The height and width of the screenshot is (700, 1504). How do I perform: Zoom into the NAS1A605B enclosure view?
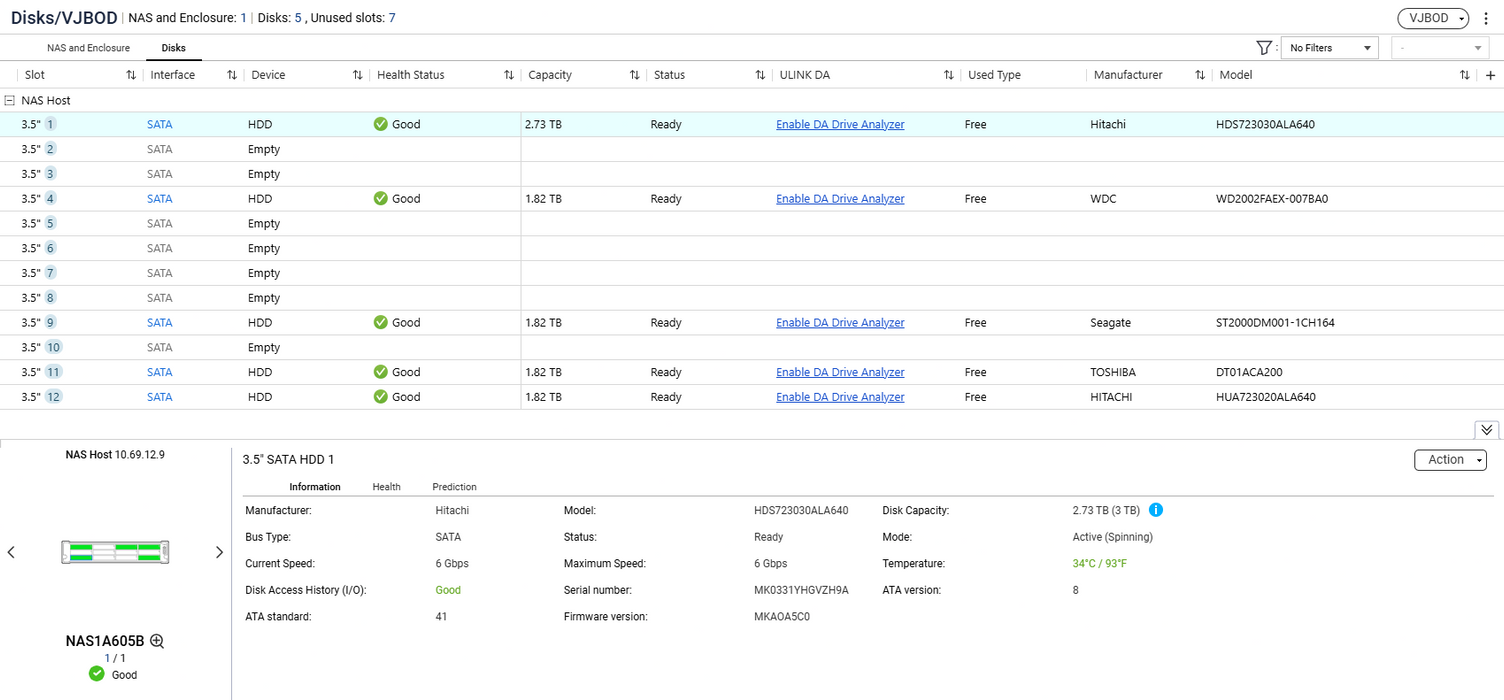(x=157, y=642)
